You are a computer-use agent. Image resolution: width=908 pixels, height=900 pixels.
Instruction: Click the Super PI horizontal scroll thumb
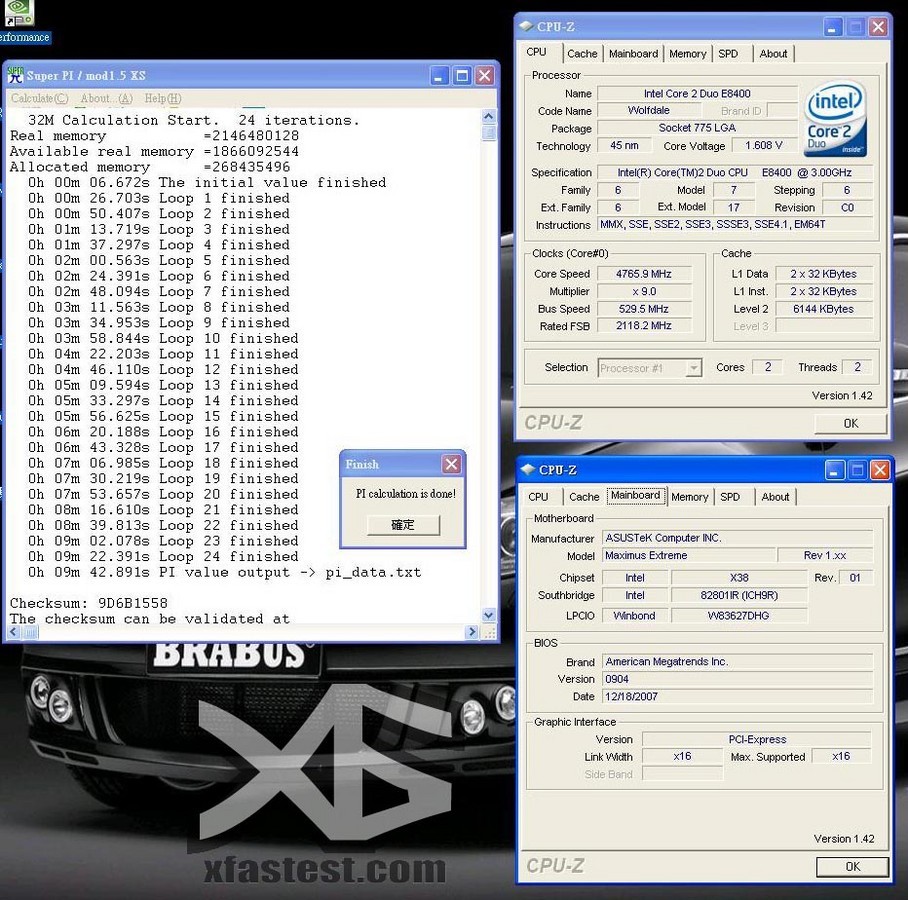coord(30,632)
